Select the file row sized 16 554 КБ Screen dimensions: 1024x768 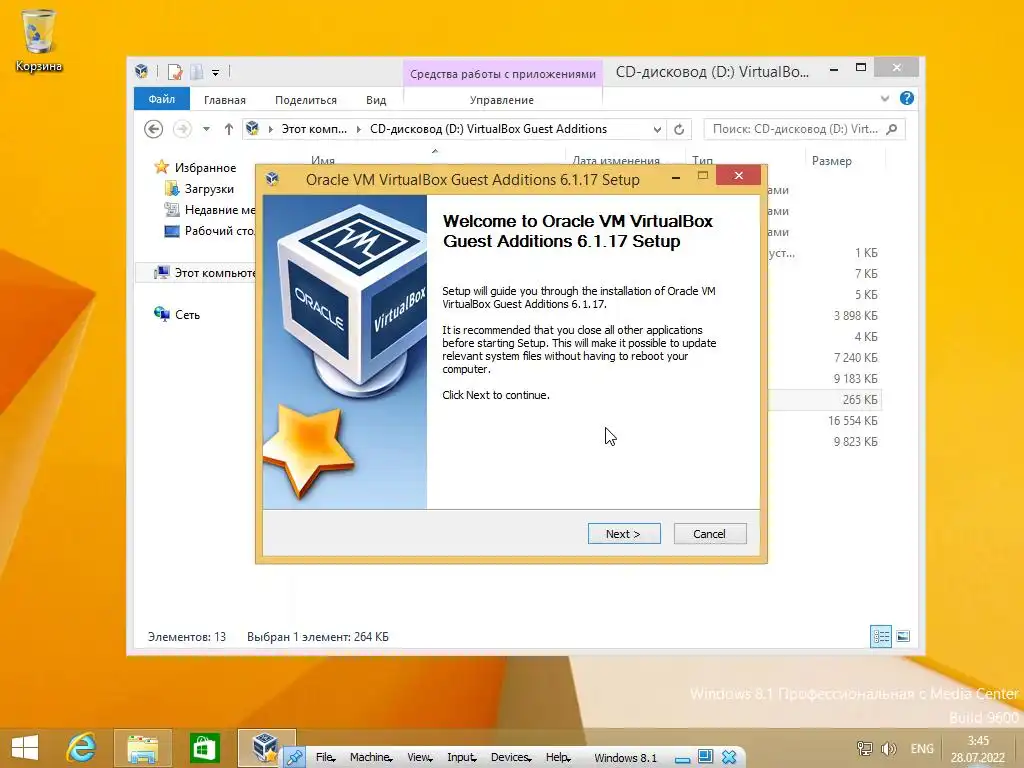824,421
